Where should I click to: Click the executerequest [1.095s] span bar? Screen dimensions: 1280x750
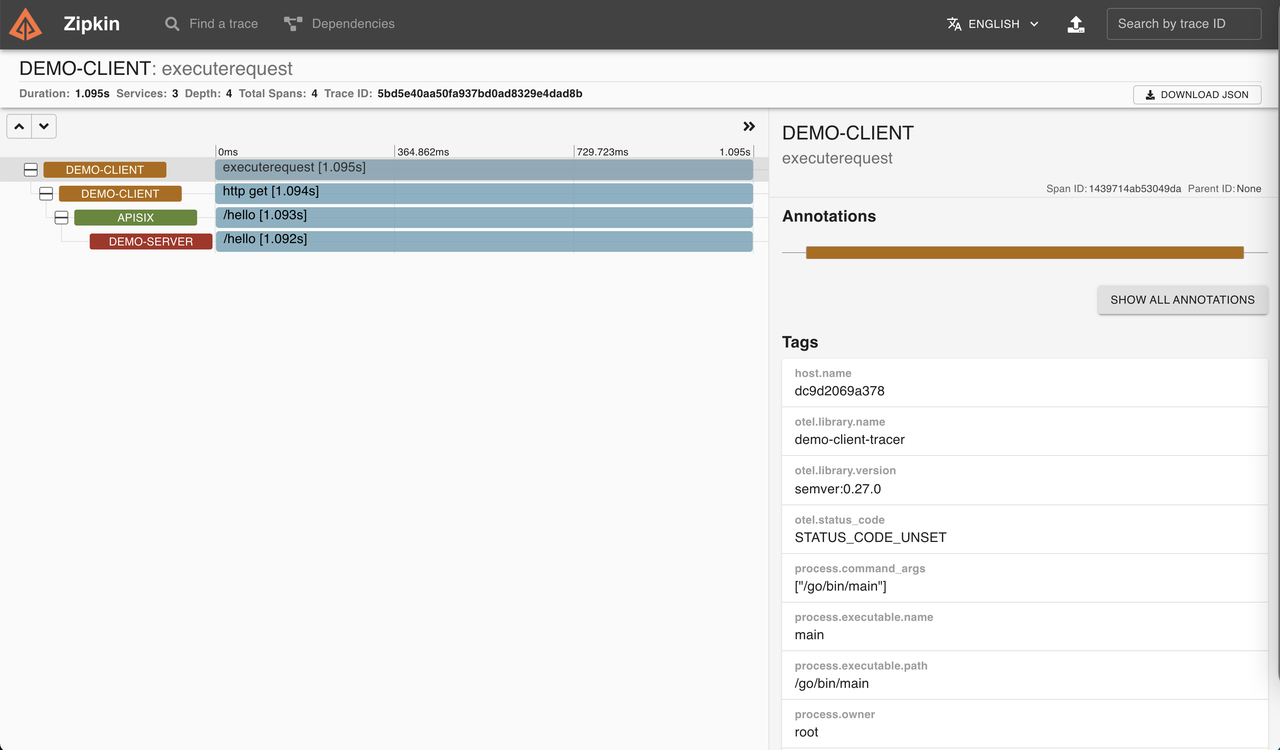pos(484,169)
